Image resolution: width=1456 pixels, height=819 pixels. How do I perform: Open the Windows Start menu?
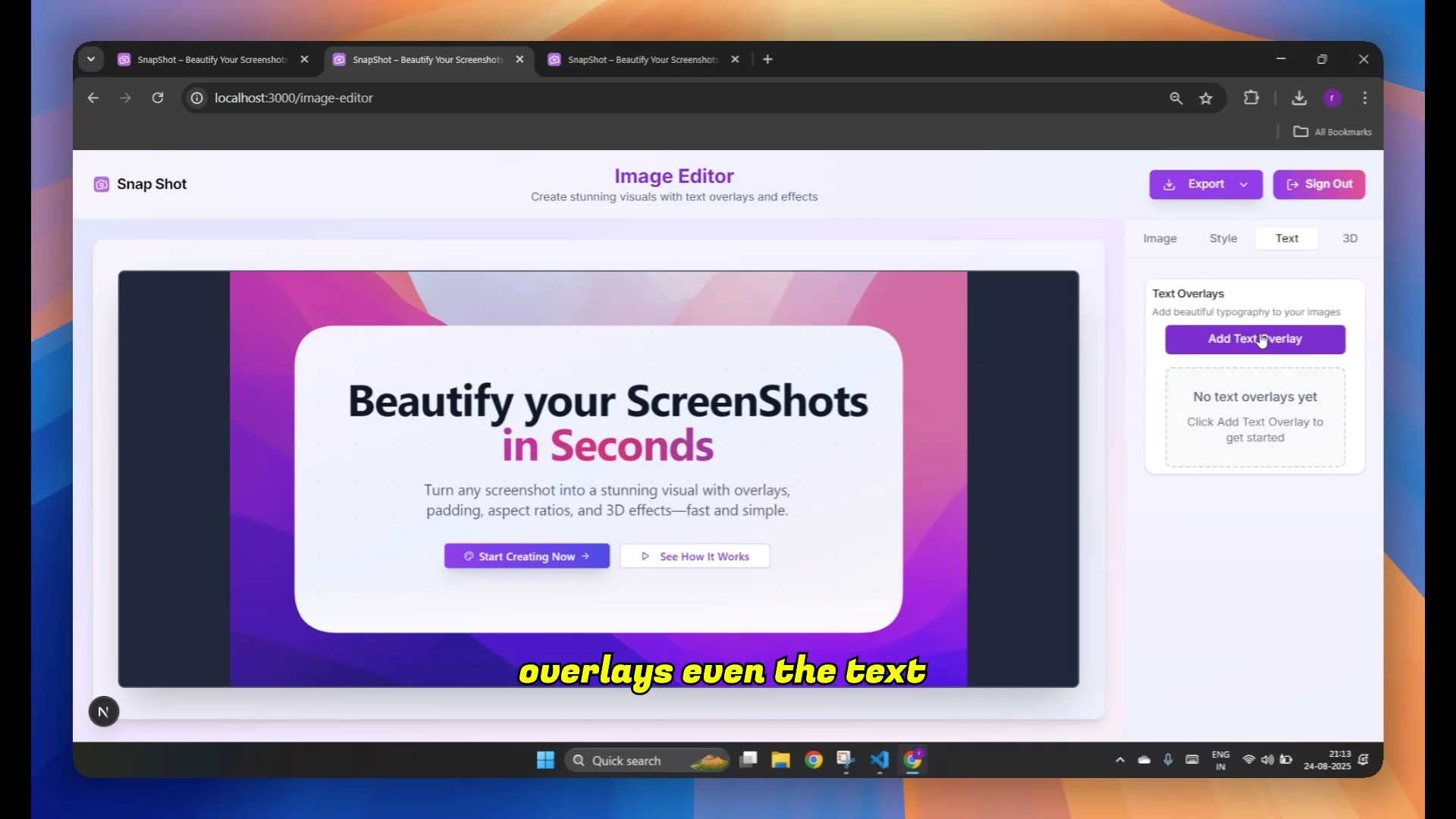click(545, 760)
